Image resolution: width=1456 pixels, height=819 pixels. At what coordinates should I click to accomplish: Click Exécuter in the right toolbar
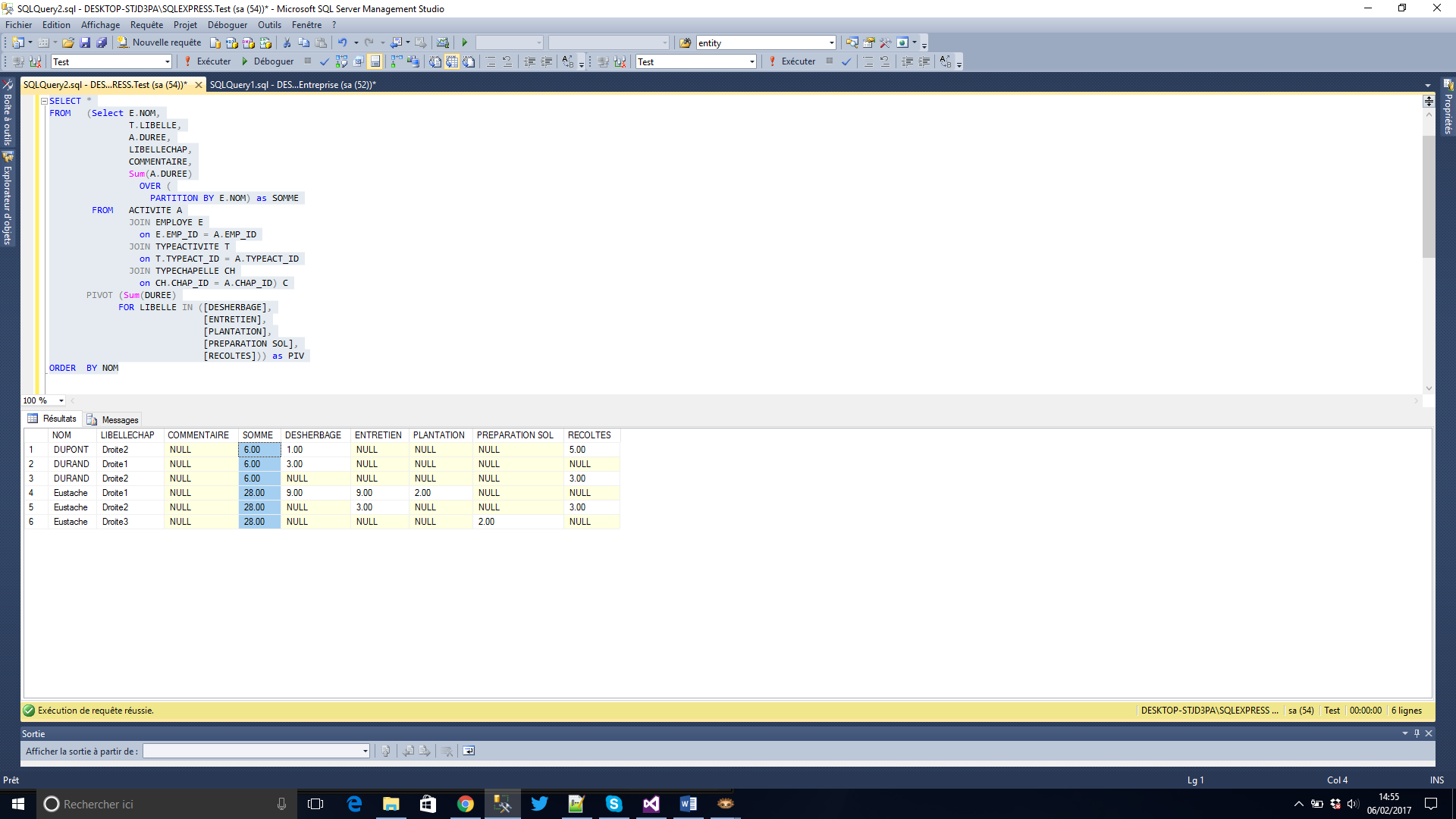tap(792, 62)
